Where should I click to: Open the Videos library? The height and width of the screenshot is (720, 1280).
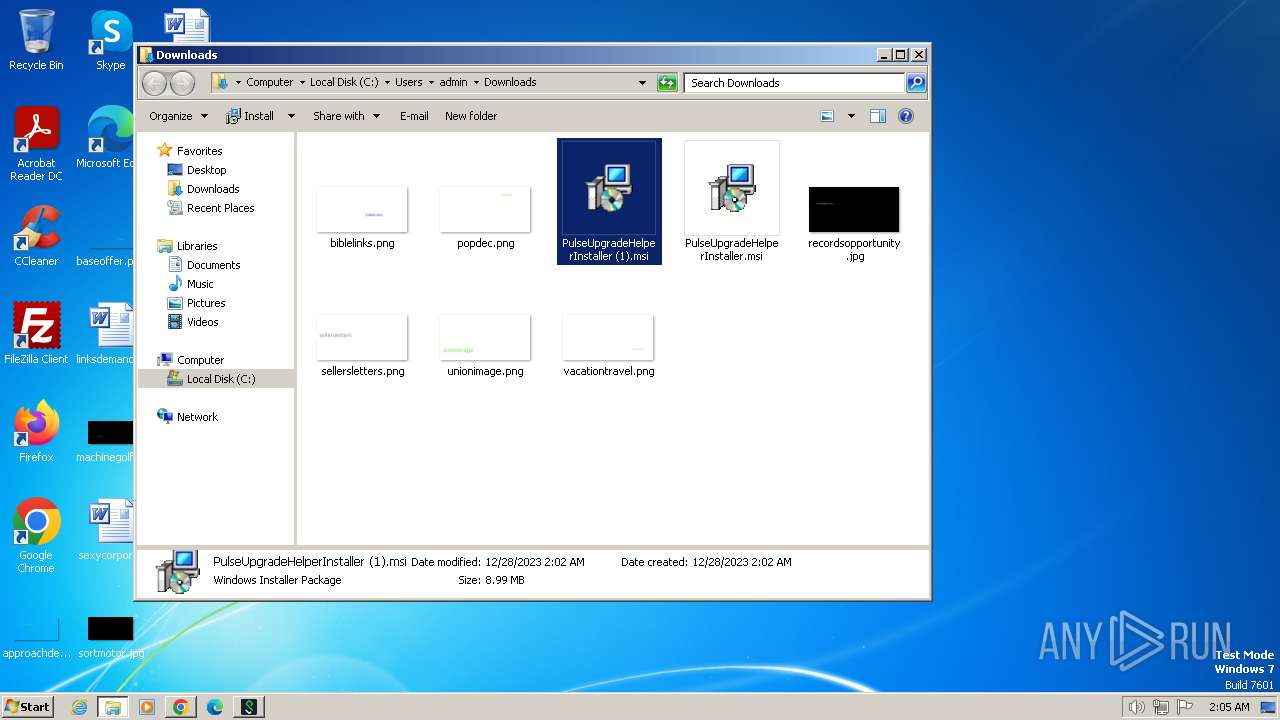(x=202, y=322)
